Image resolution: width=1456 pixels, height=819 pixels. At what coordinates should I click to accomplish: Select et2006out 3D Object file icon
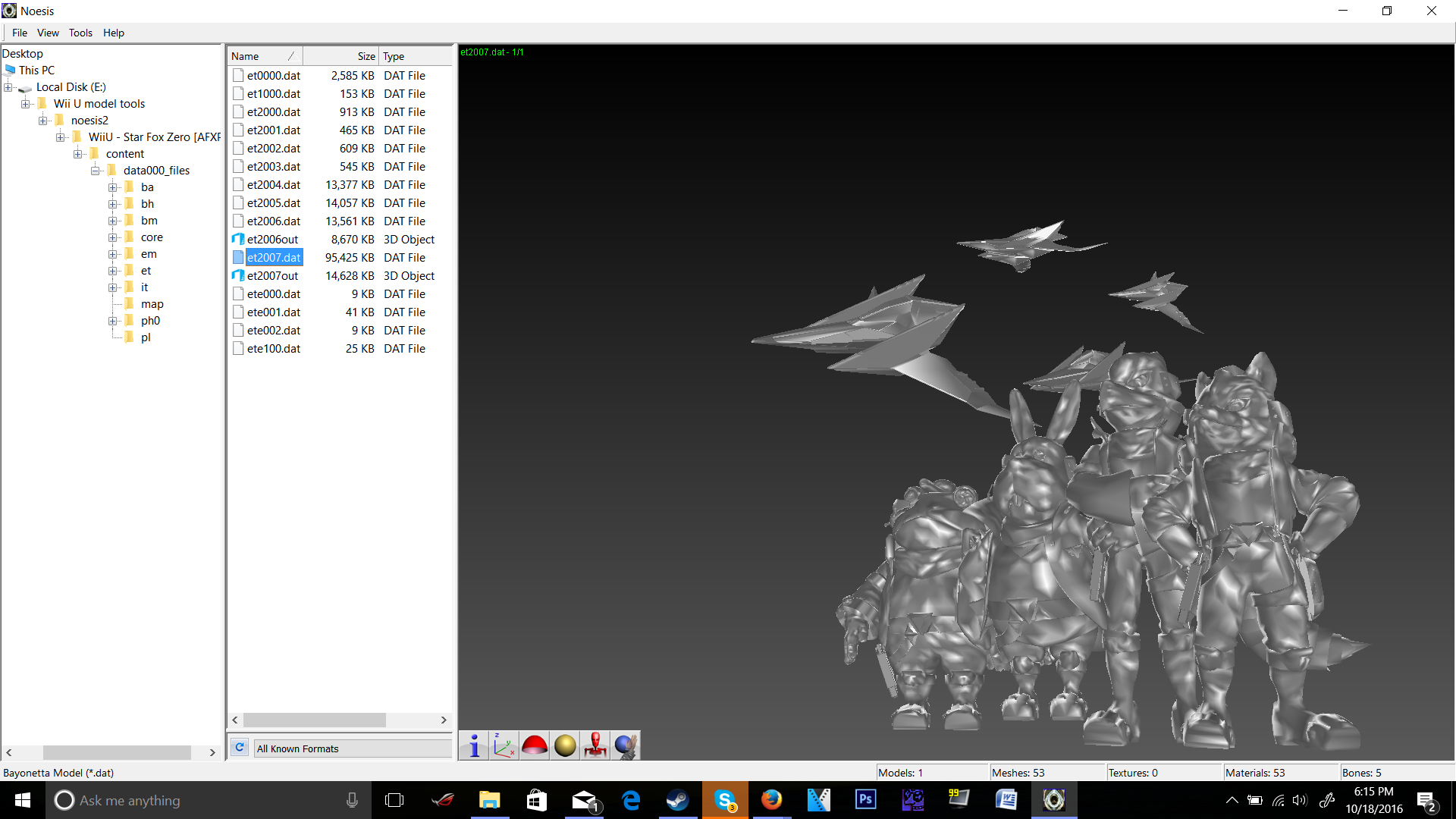click(238, 239)
